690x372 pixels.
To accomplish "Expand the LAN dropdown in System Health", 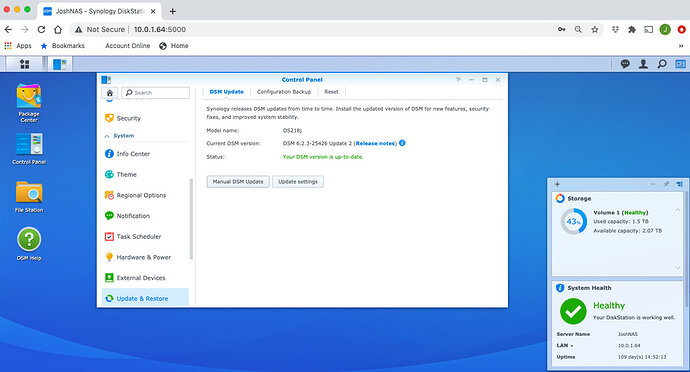I will (565, 346).
